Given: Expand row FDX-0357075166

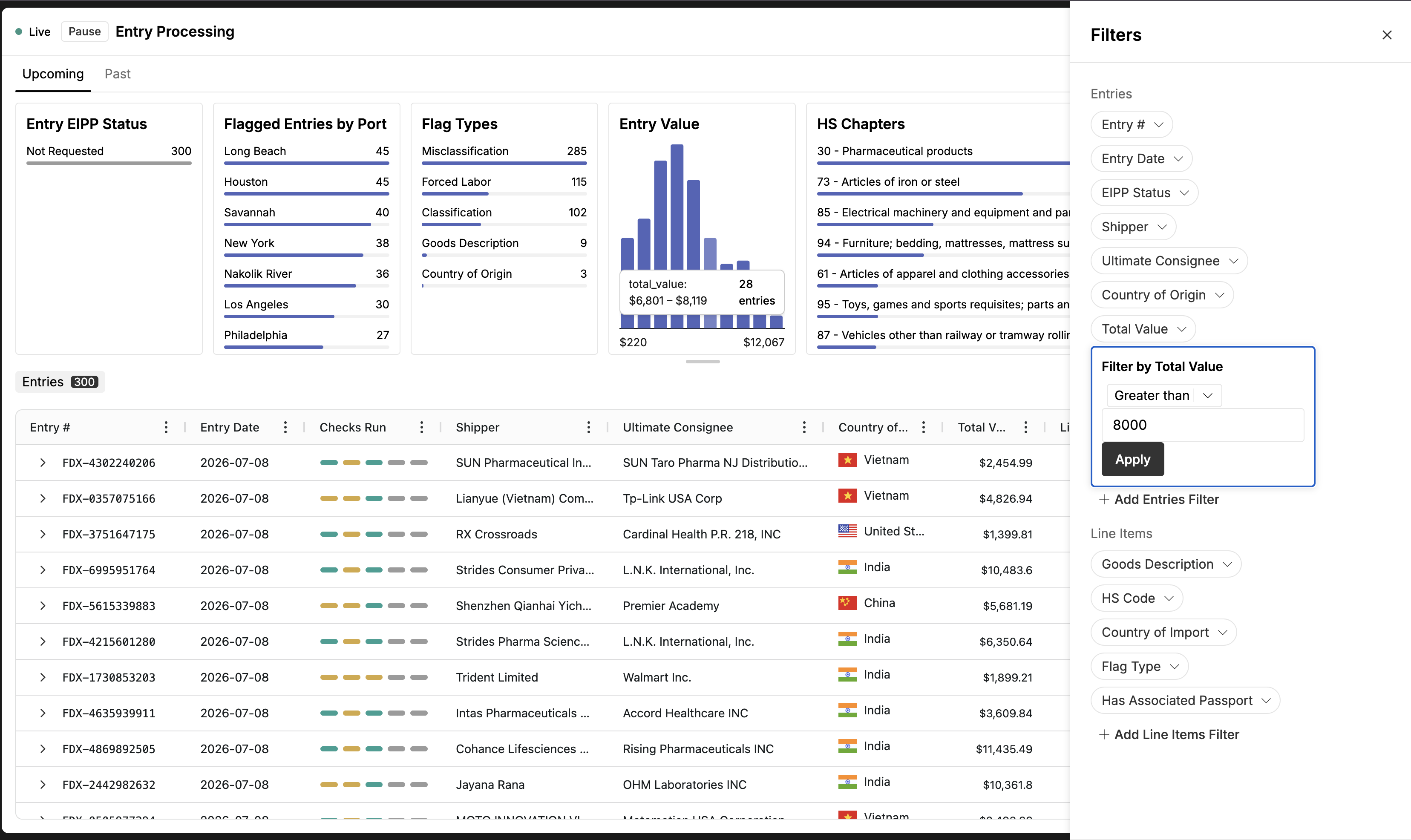Looking at the screenshot, I should [x=43, y=498].
